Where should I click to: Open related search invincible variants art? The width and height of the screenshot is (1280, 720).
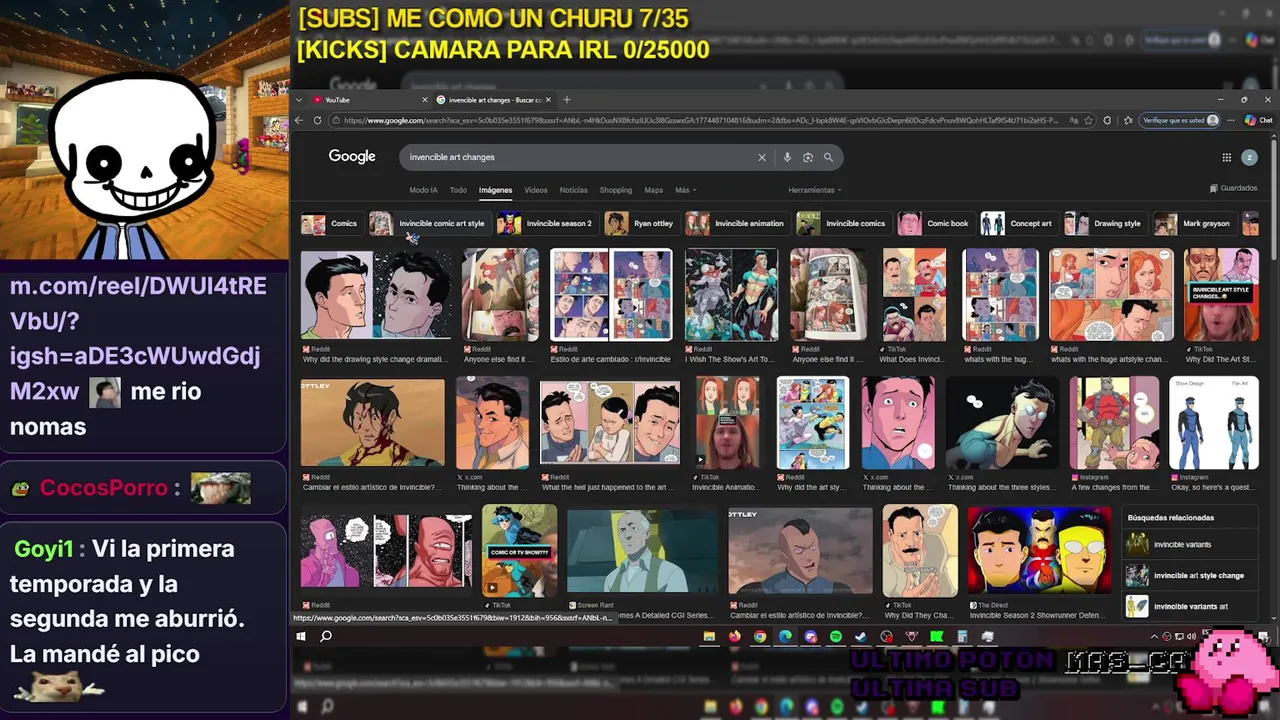(1190, 606)
